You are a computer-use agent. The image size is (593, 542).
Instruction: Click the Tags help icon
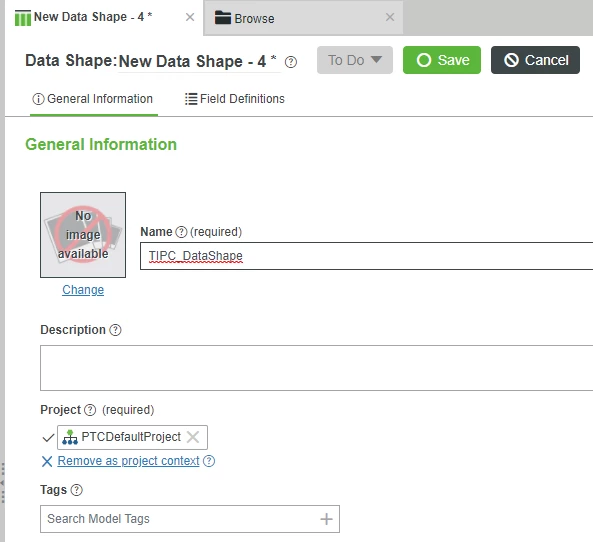click(x=76, y=490)
